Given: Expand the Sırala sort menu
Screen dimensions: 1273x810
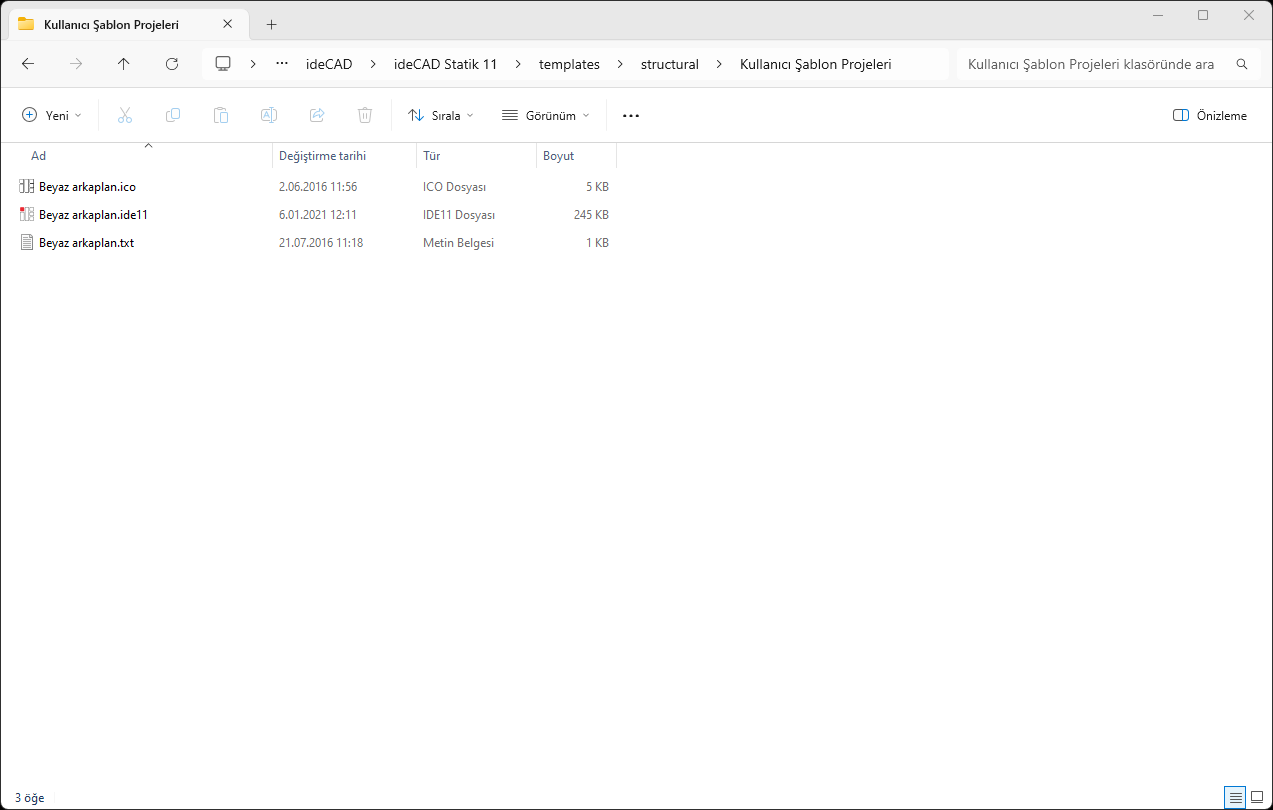Looking at the screenshot, I should [x=441, y=115].
